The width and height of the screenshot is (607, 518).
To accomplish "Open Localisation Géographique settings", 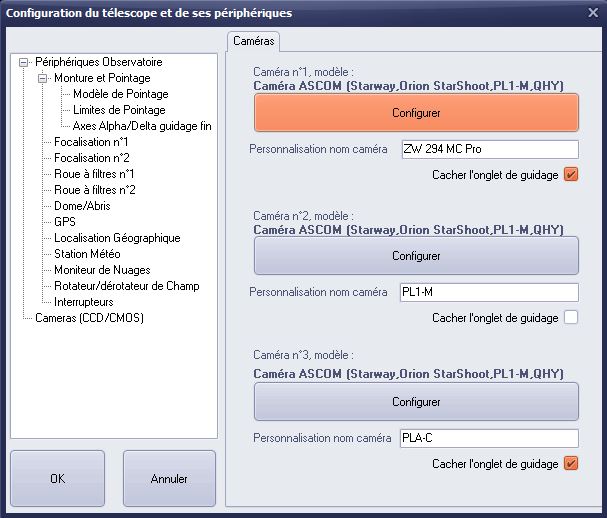I will click(117, 238).
